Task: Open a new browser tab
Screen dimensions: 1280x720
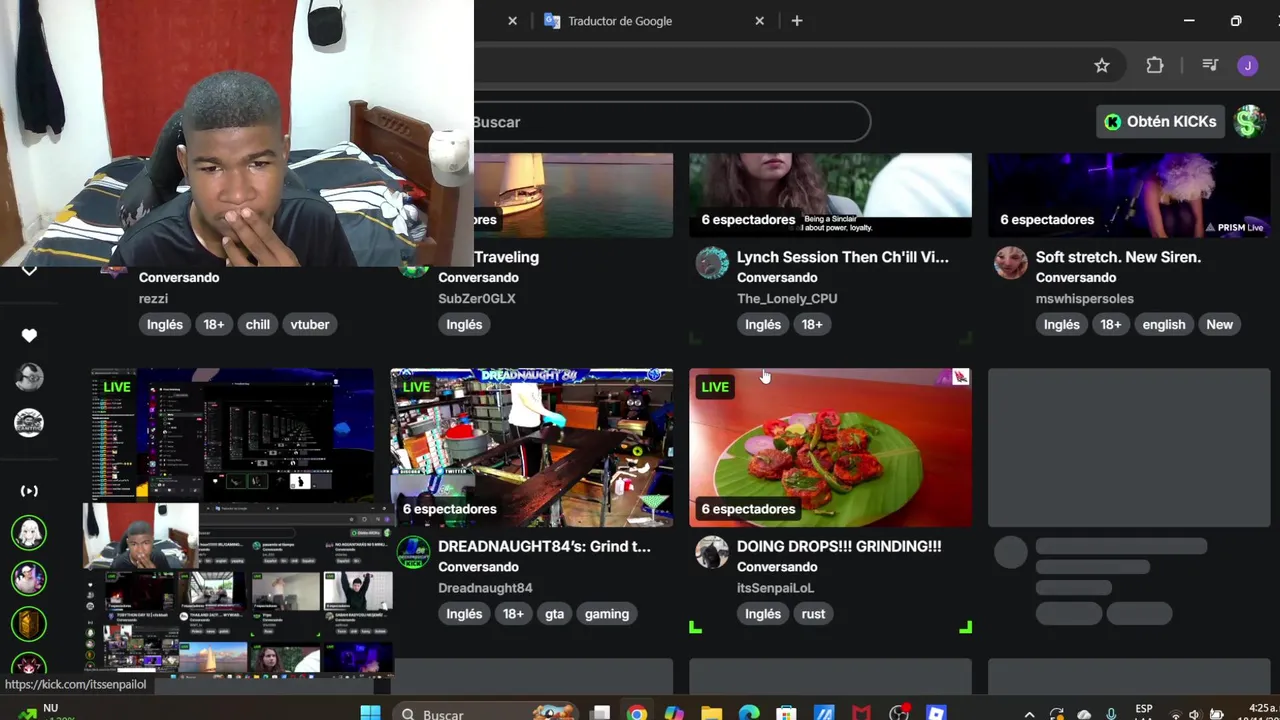Action: (x=797, y=21)
